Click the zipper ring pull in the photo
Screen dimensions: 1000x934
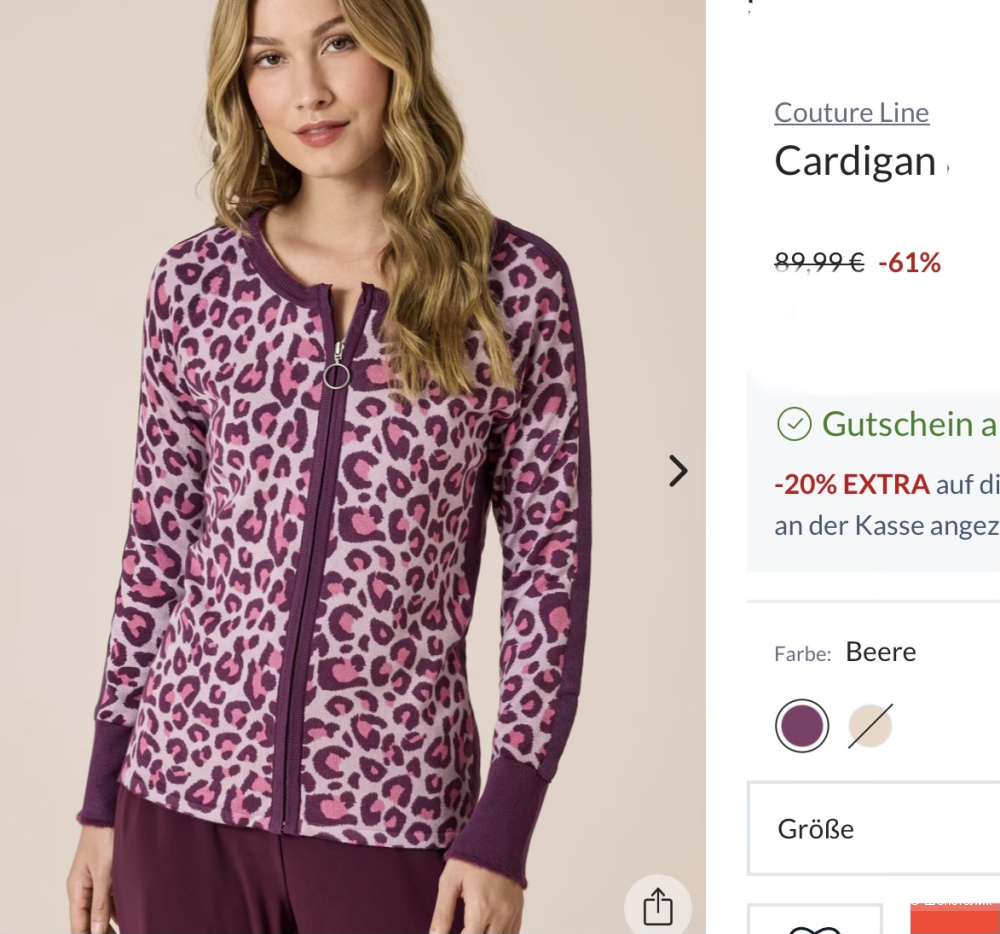pyautogui.click(x=337, y=375)
